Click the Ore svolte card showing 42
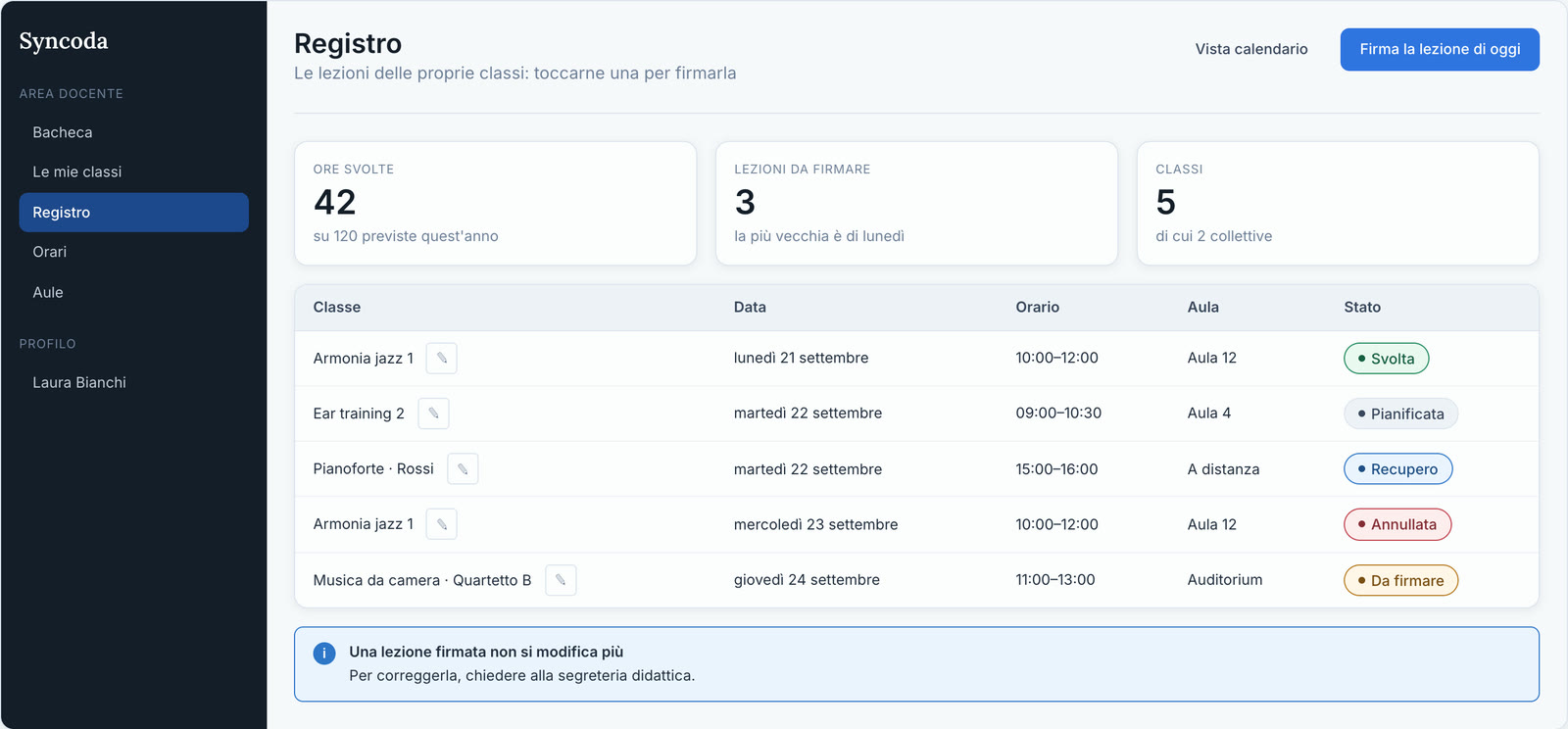This screenshot has width=1568, height=729. (x=496, y=204)
